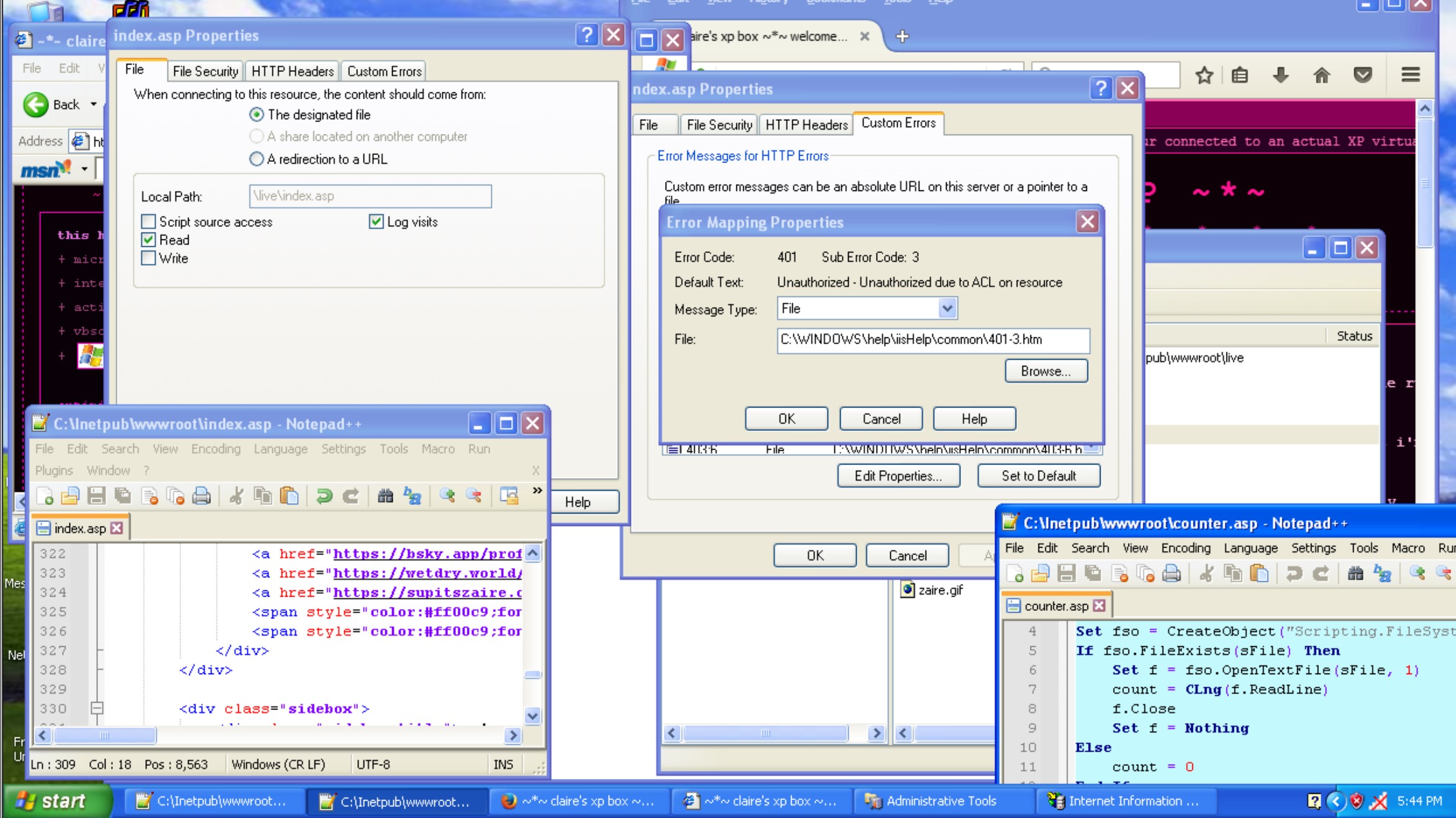This screenshot has width=1456, height=818.
Task: Click Undo arrow in index.asp Notepad++ toolbar
Action: point(324,496)
